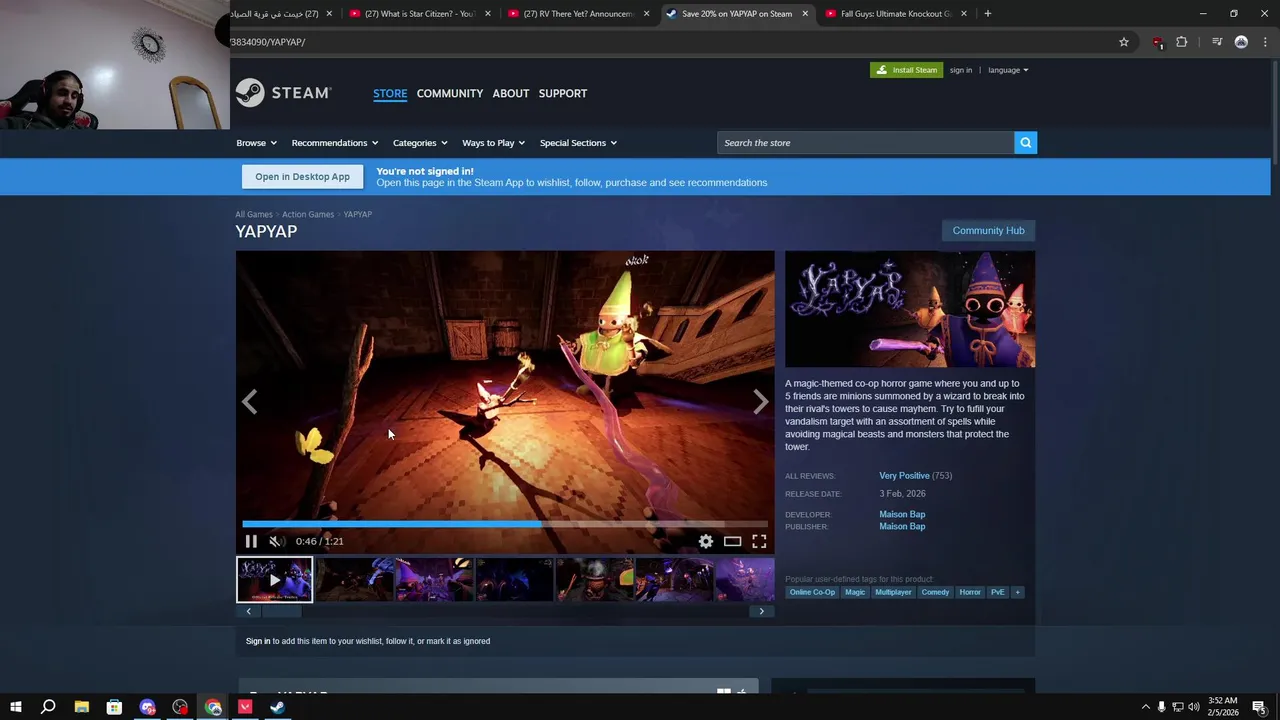
Task: Expand the Categories dropdown
Action: point(420,143)
